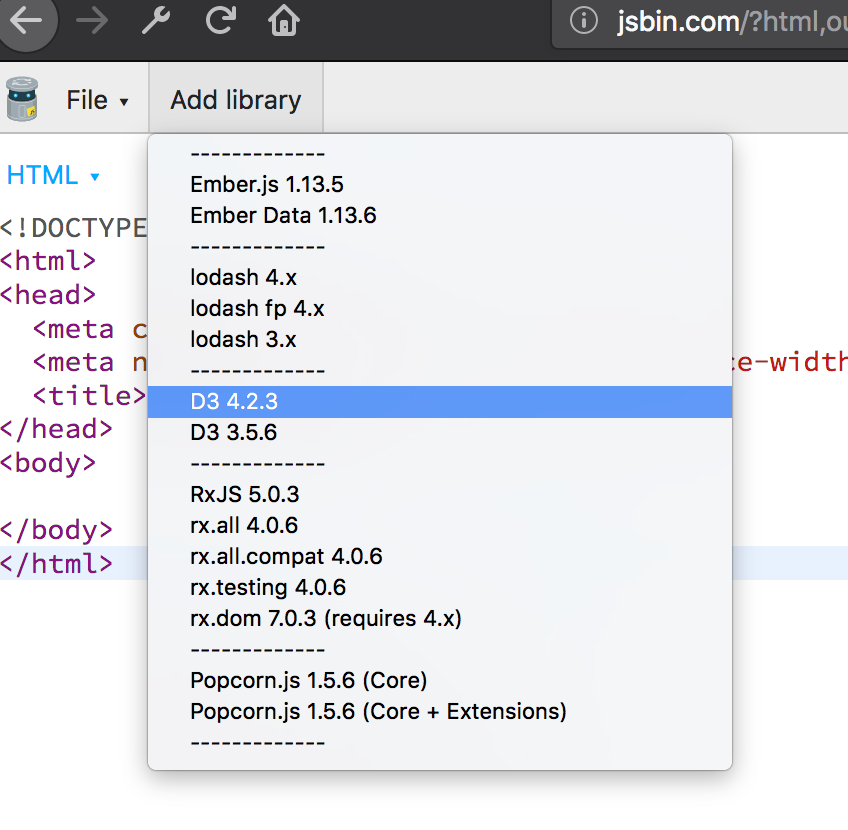Image resolution: width=848 pixels, height=830 pixels.
Task: Select RxJS 5.0.3 library
Action: (x=440, y=494)
